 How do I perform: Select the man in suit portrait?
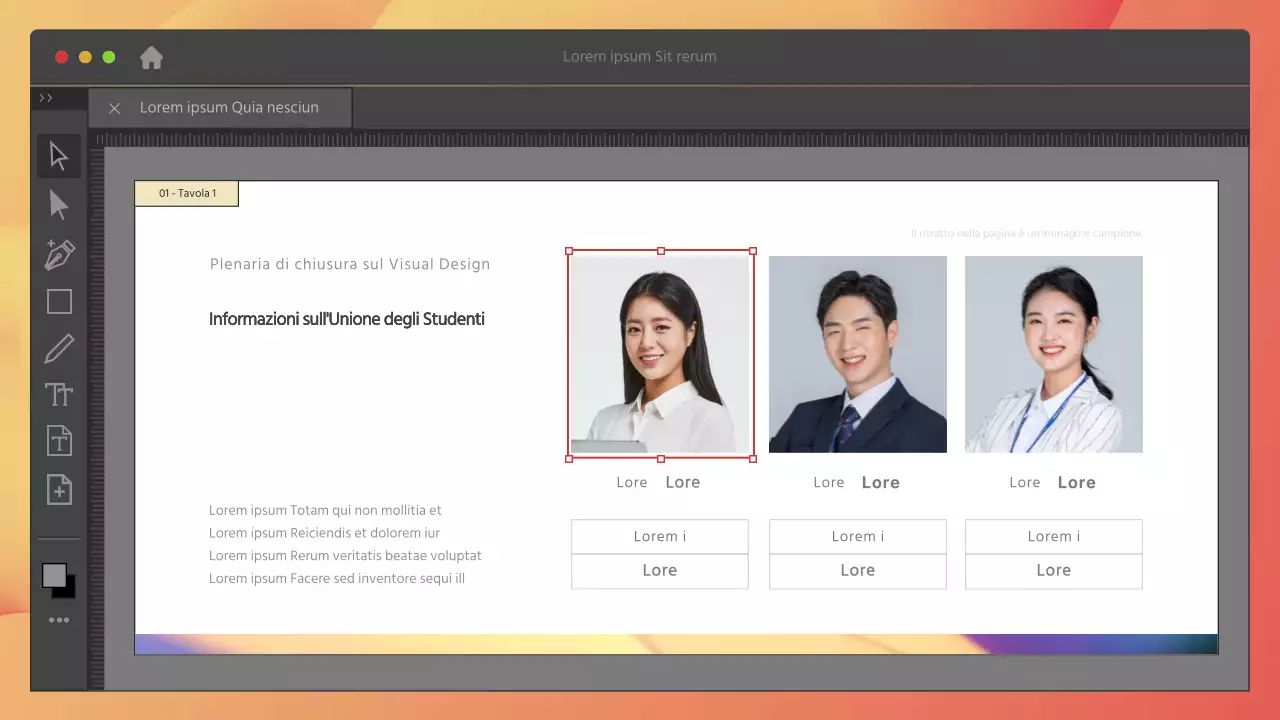tap(857, 354)
